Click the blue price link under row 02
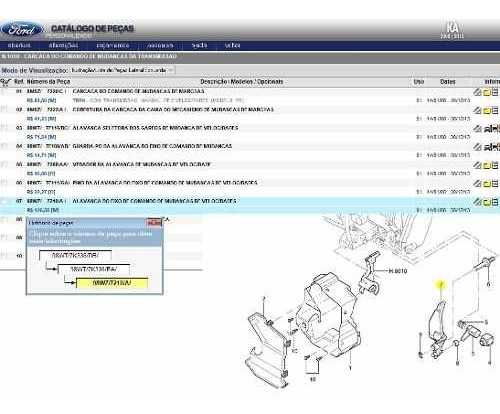Viewport: 500px width, 414px height. pos(41,119)
